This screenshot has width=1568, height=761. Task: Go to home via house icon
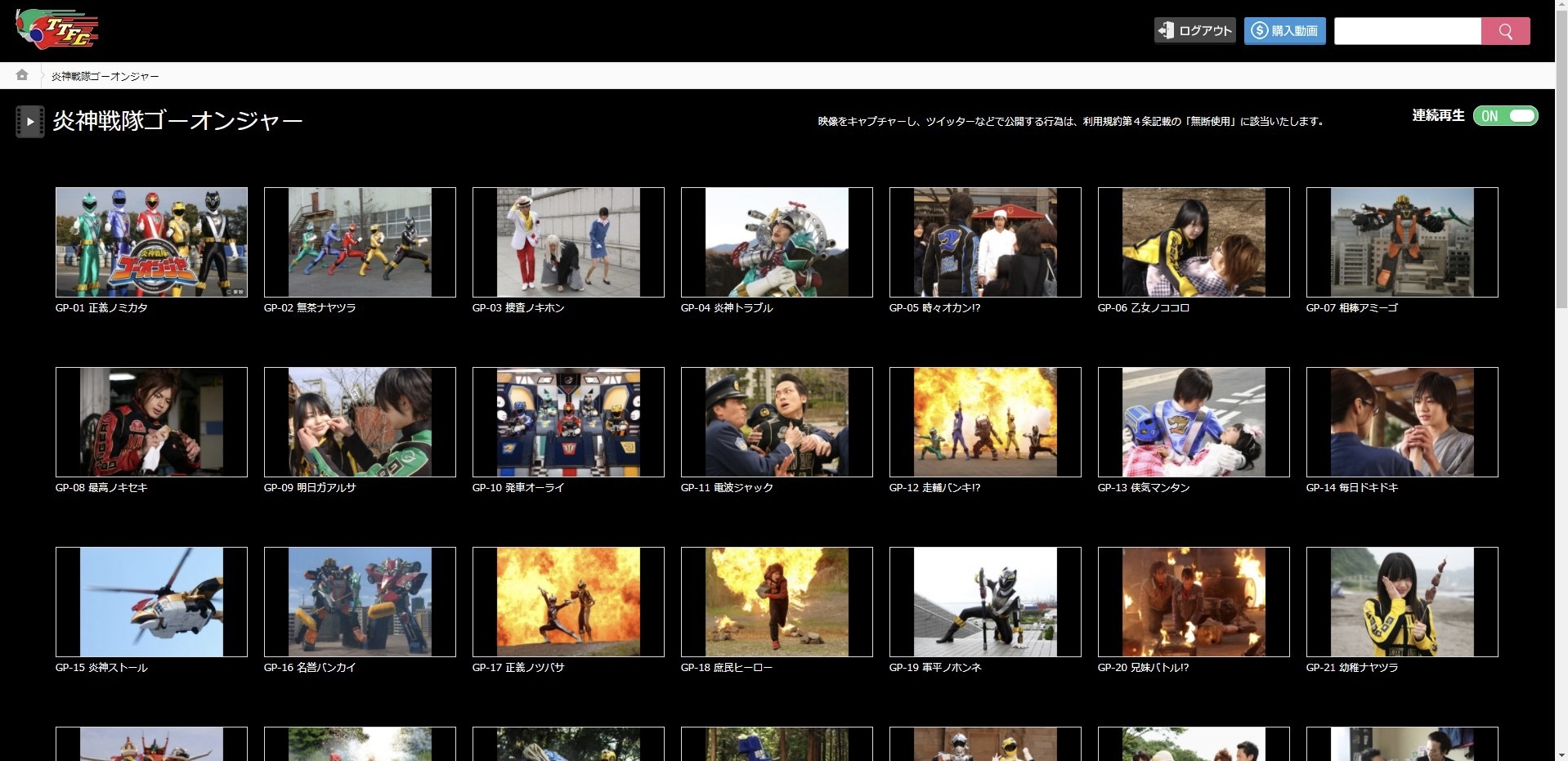(x=22, y=75)
